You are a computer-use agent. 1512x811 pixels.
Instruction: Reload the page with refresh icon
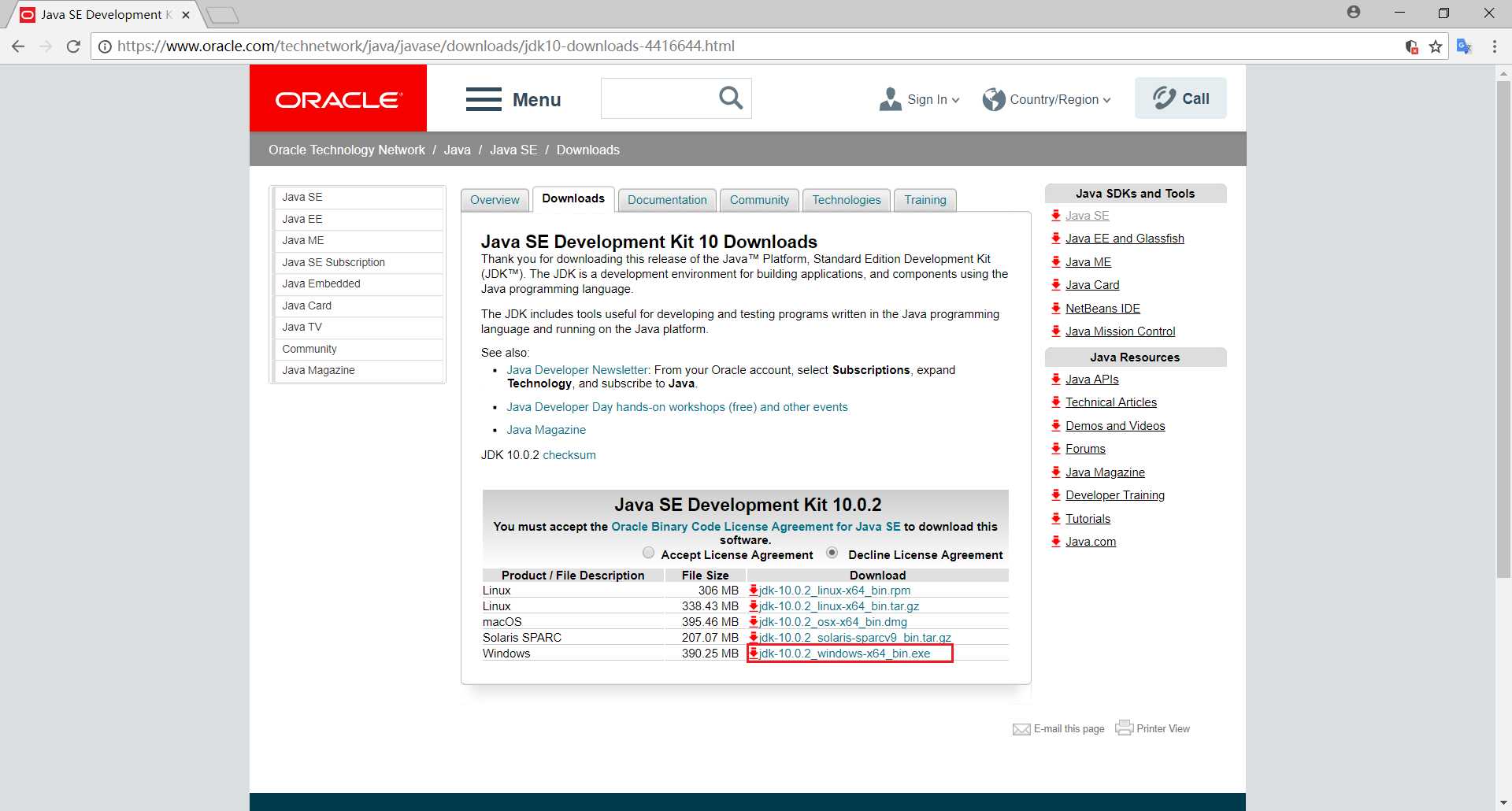[x=73, y=46]
